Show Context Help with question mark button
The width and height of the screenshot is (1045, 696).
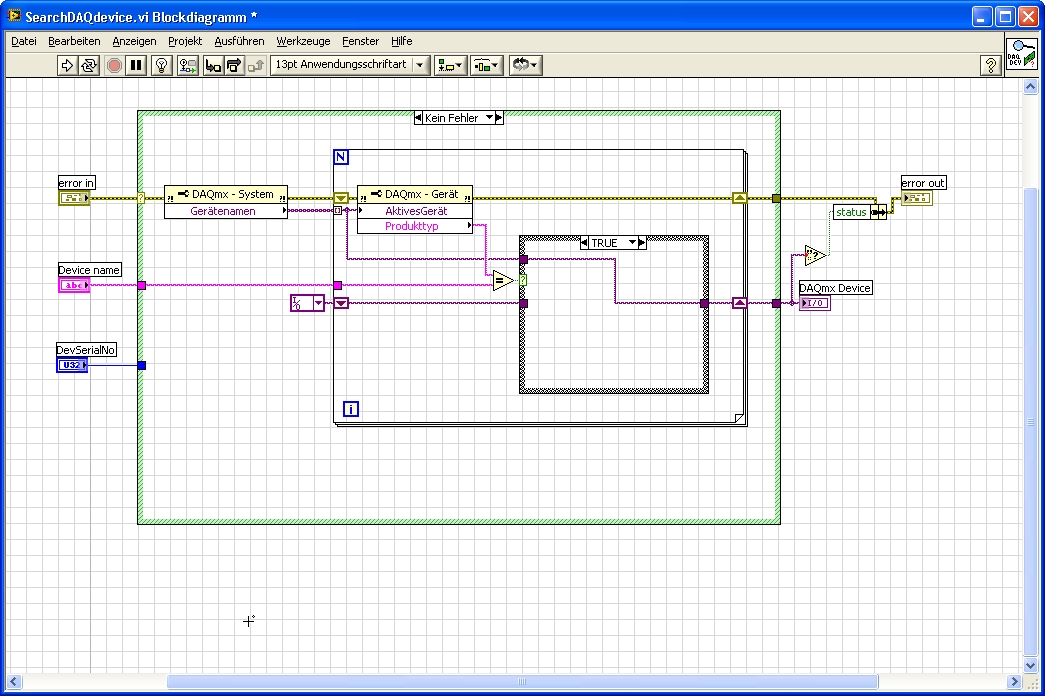[x=990, y=65]
